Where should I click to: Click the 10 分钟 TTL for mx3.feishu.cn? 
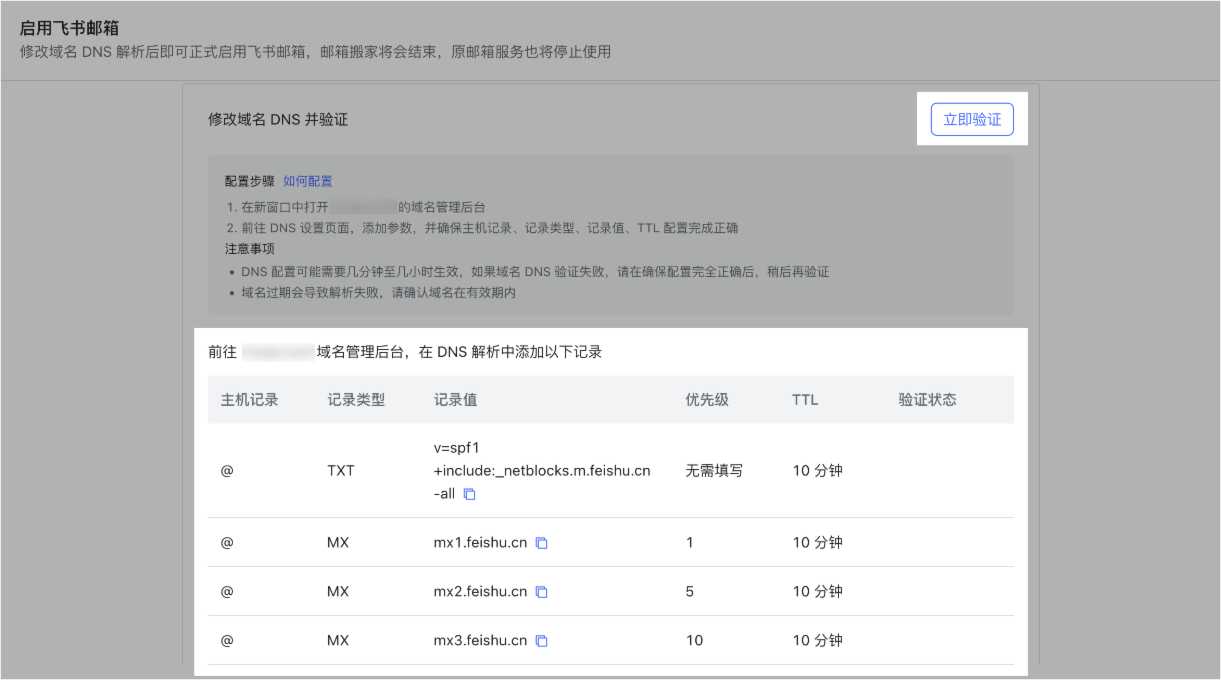(x=818, y=641)
